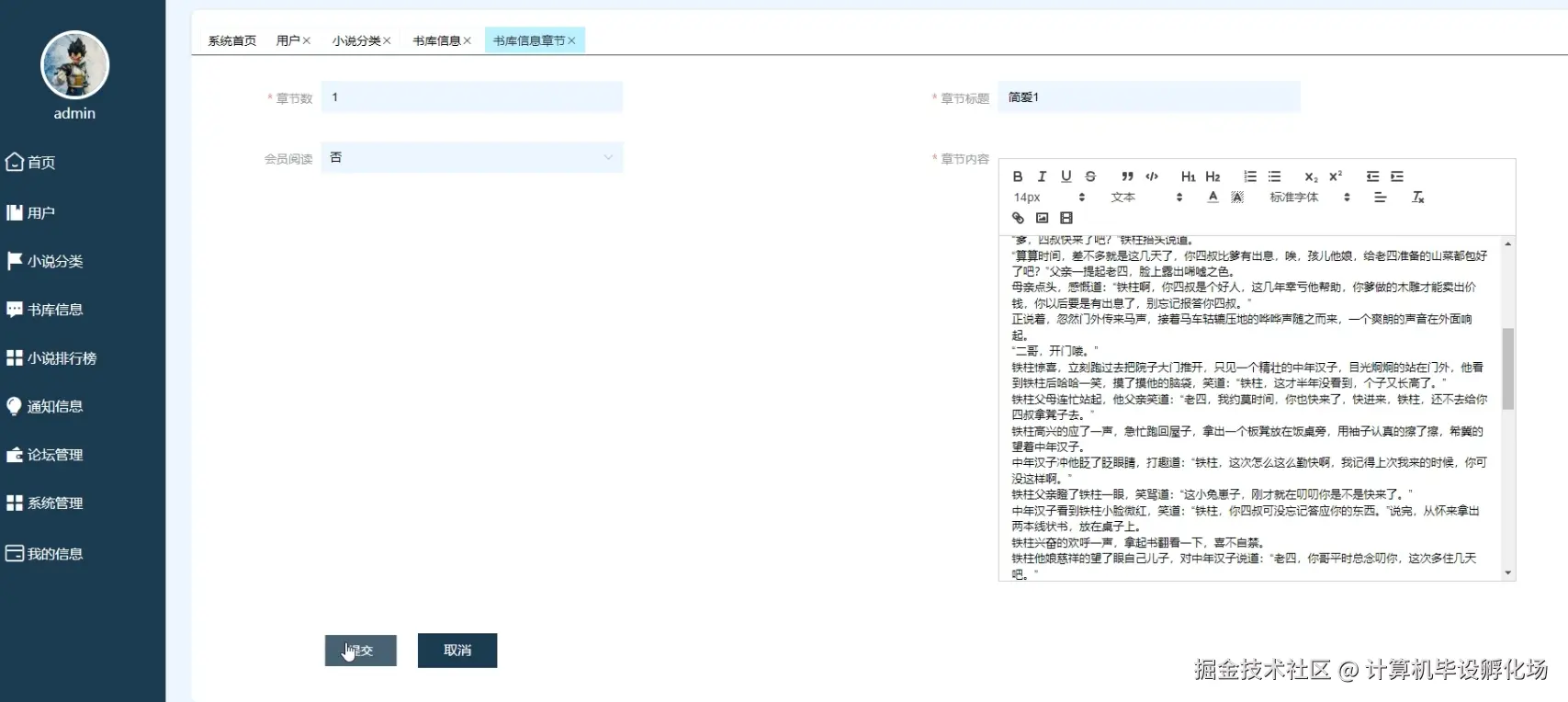Close the 用户 tab
1568x702 pixels.
click(x=307, y=40)
